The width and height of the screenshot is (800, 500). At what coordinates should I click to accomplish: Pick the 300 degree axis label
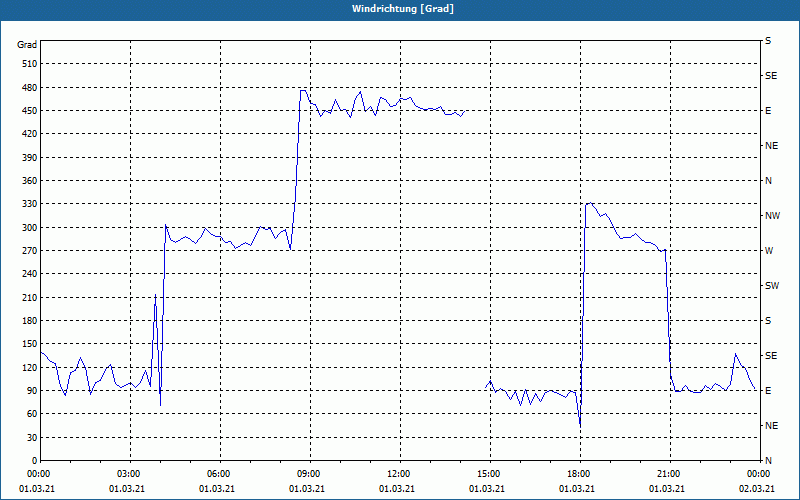tap(30, 228)
